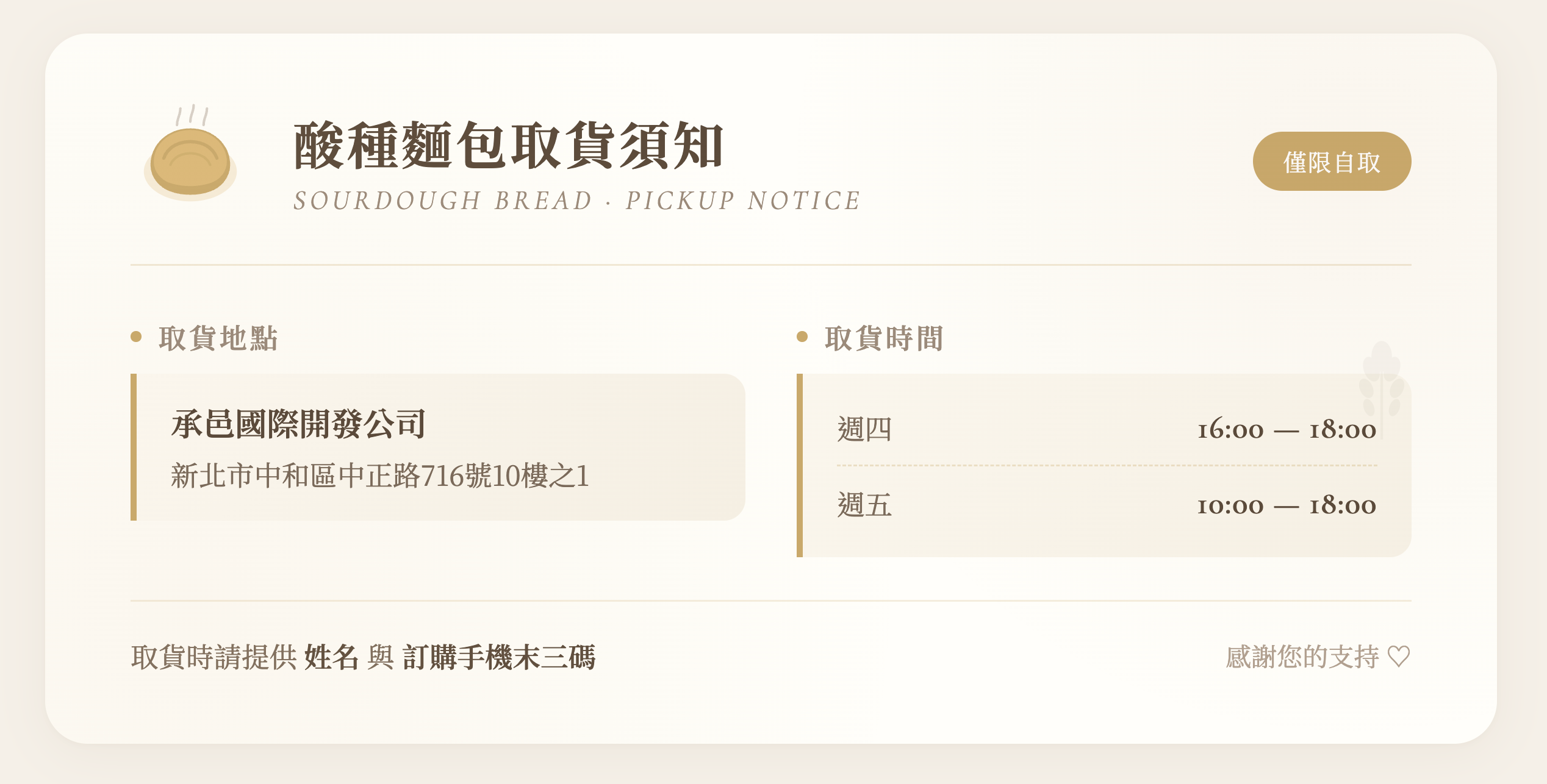This screenshot has width=1547, height=784.
Task: Click the 感謝您的支持 thank-you text
Action: 1302,657
